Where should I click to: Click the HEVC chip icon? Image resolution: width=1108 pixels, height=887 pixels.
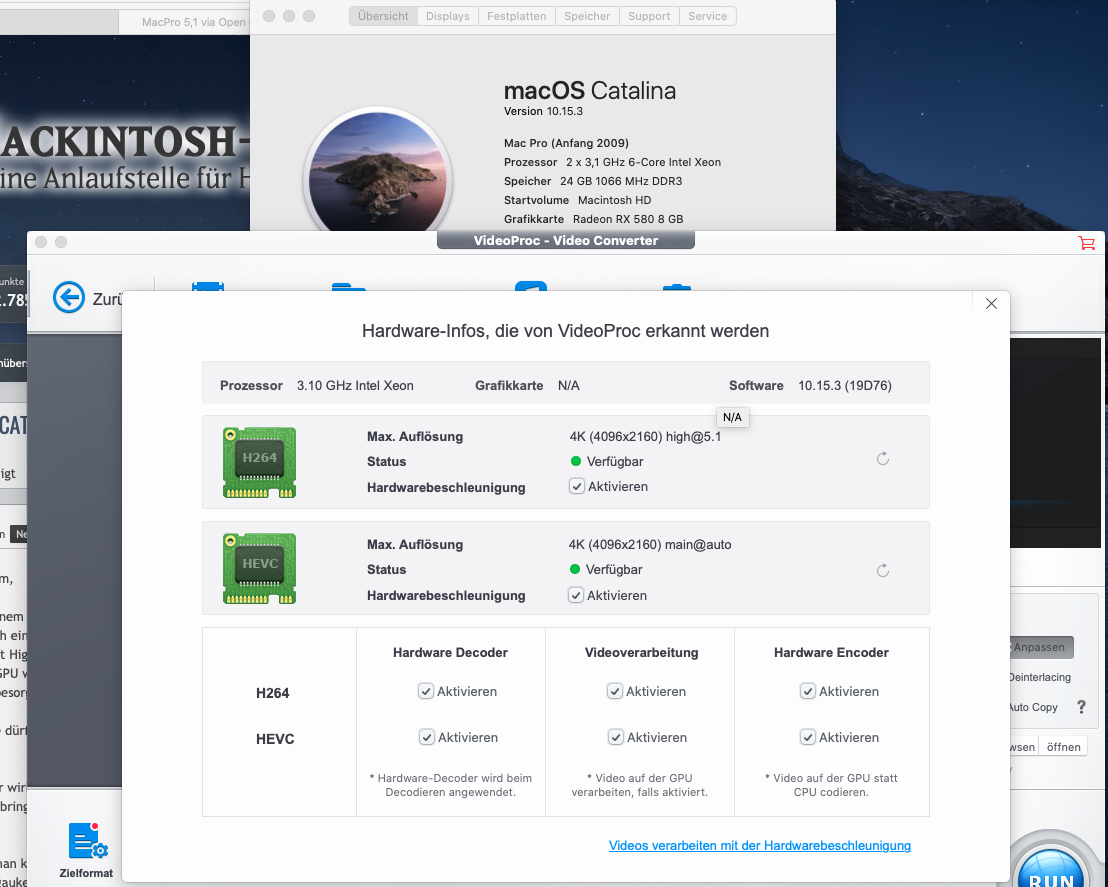[259, 569]
